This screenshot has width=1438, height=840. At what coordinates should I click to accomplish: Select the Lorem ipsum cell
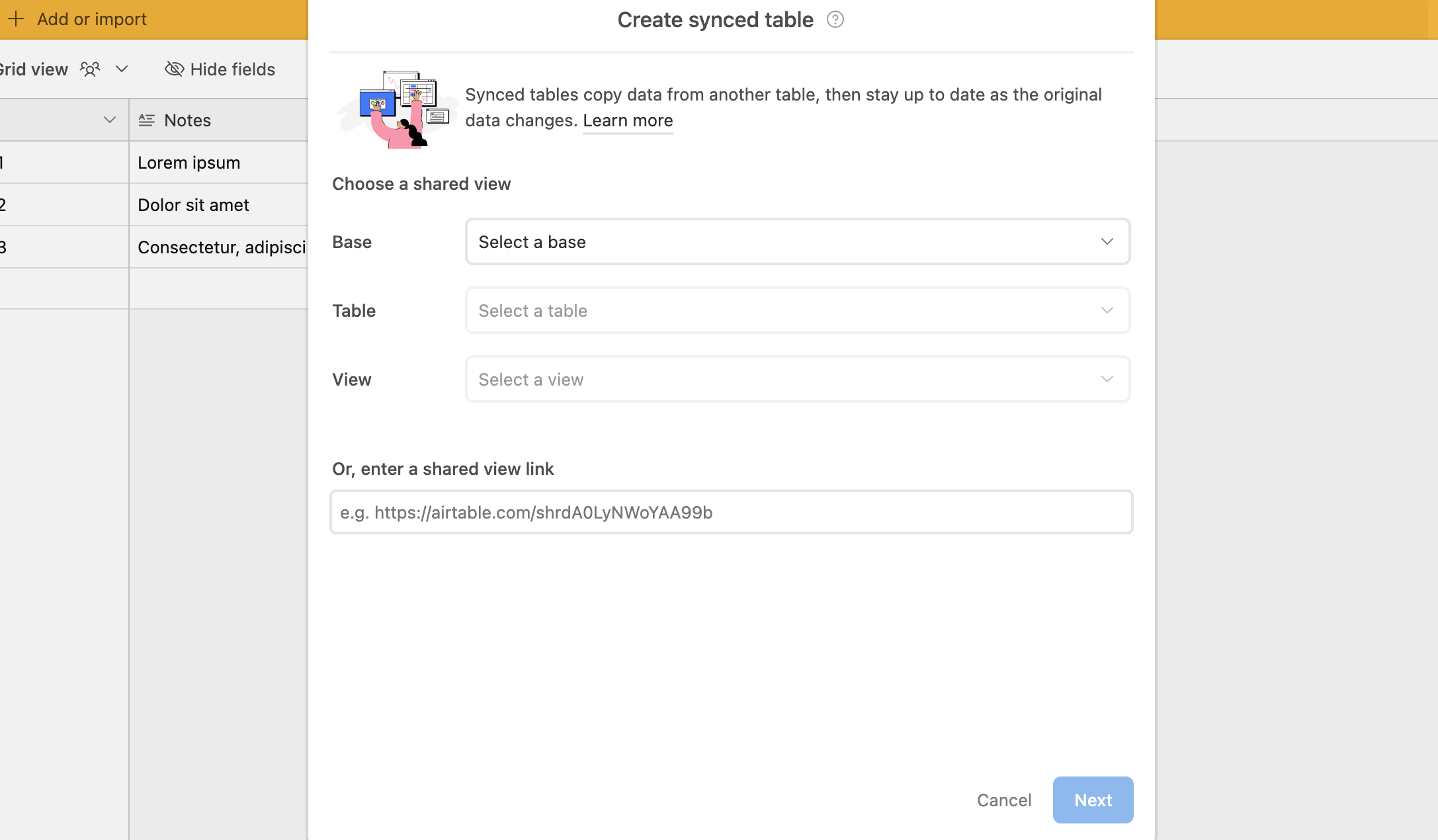[219, 162]
